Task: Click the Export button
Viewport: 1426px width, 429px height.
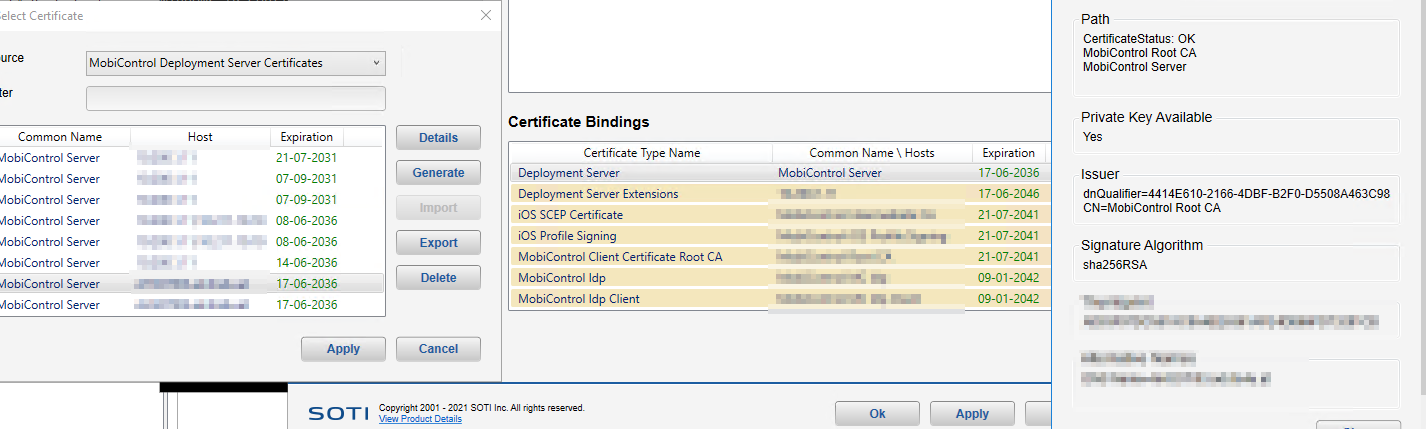Action: tap(438, 243)
